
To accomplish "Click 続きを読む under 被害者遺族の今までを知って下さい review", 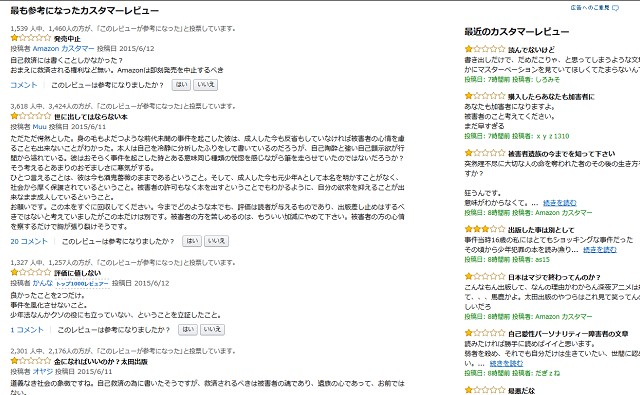I will [x=560, y=203].
